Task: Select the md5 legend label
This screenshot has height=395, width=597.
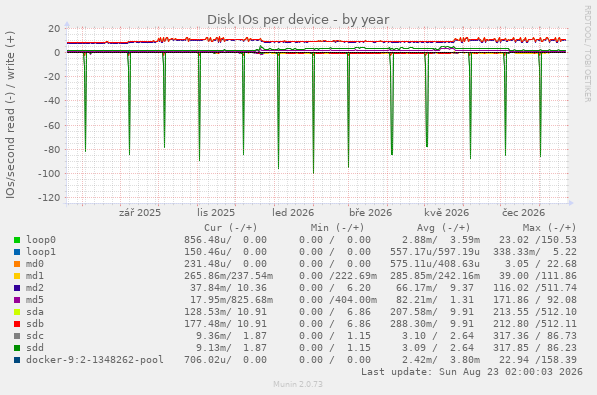Action: point(35,300)
